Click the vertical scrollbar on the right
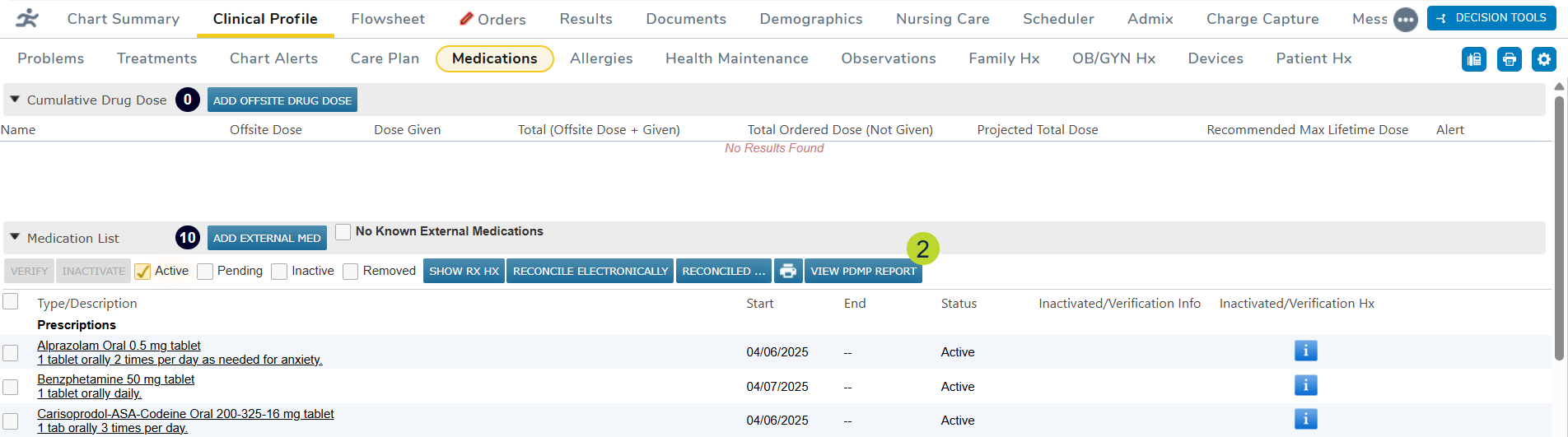Screen dimensions: 1568x437 point(1559,230)
